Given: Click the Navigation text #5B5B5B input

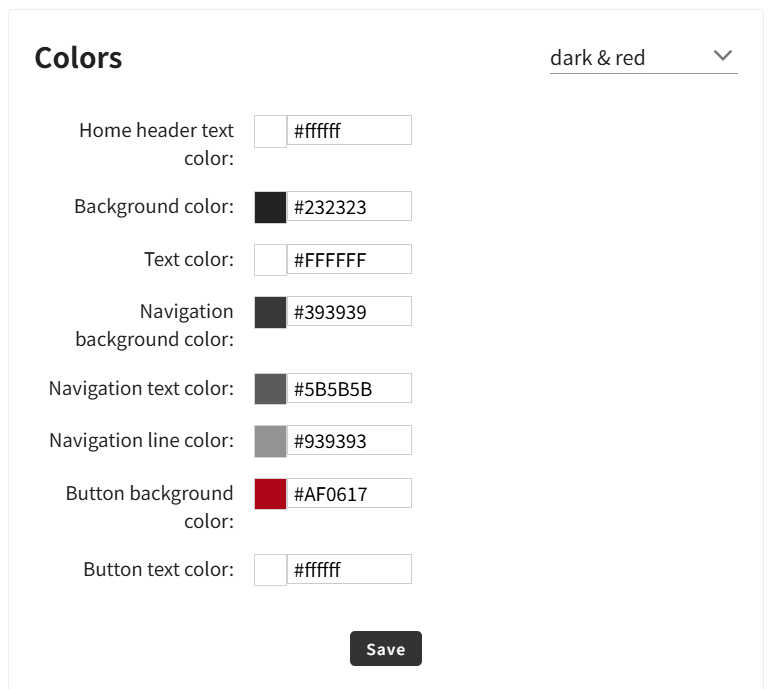Looking at the screenshot, I should (x=349, y=388).
